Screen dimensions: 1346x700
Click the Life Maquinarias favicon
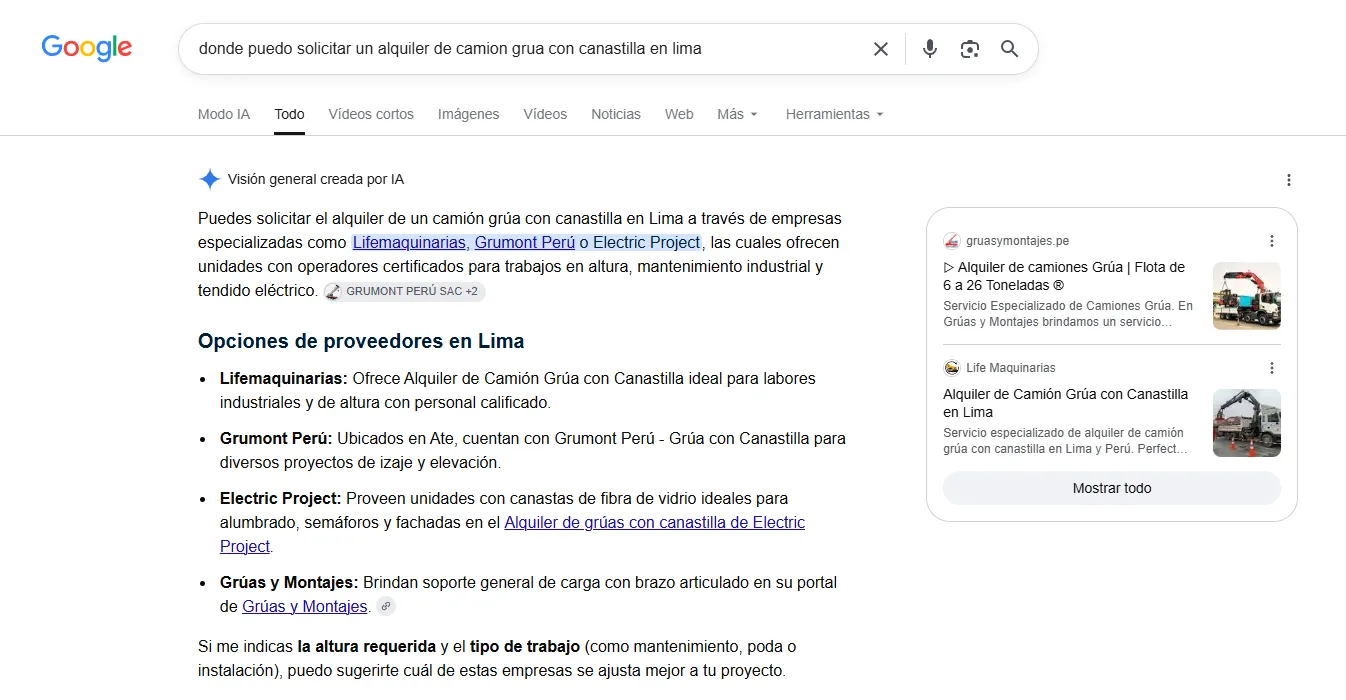coord(951,368)
